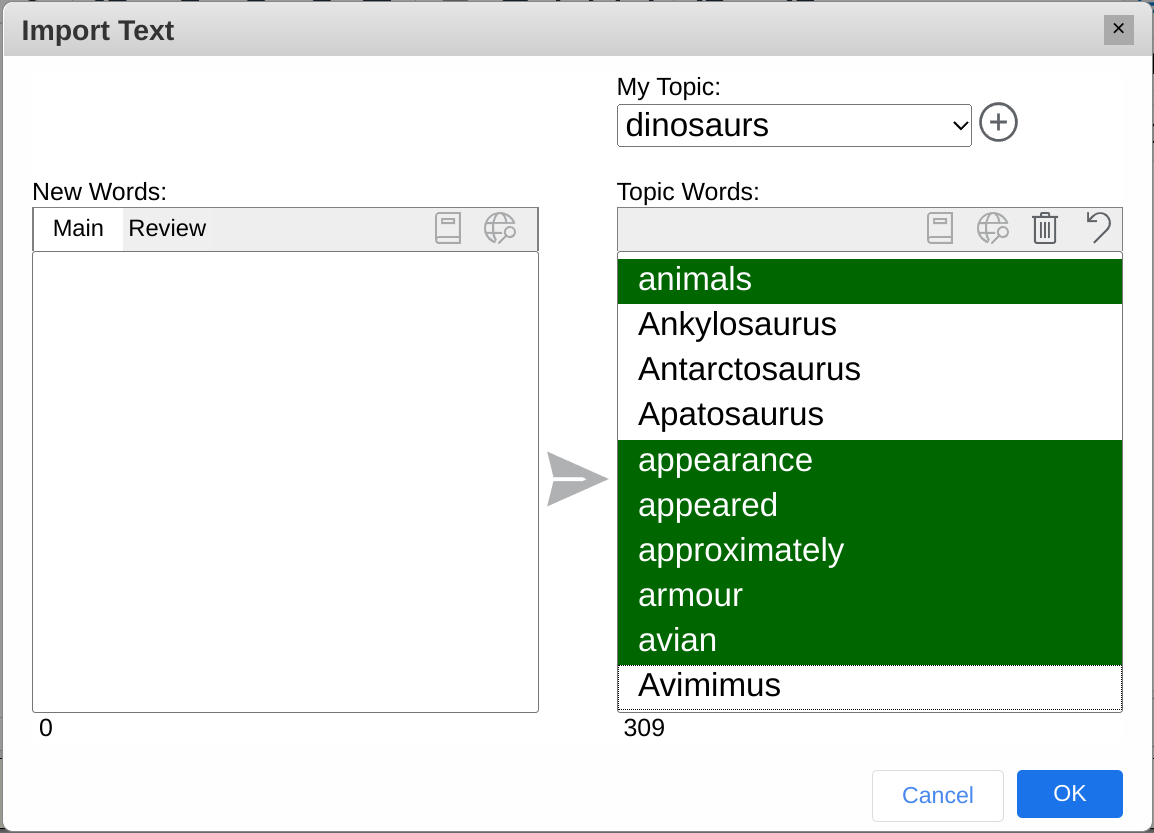Open the My Topic dropdown showing dinosaurs
Viewport: 1154px width, 833px height.
794,126
